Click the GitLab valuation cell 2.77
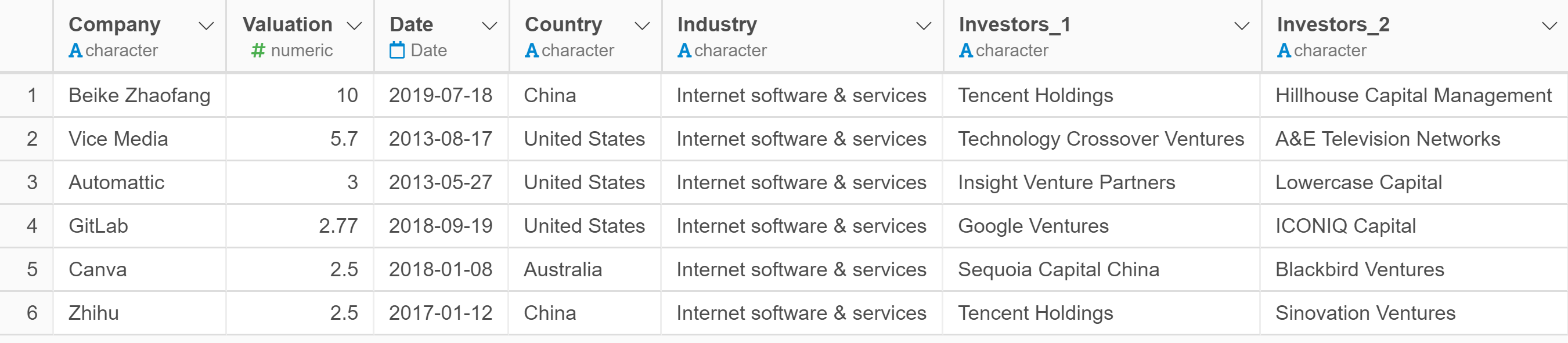The image size is (1568, 343). (300, 226)
